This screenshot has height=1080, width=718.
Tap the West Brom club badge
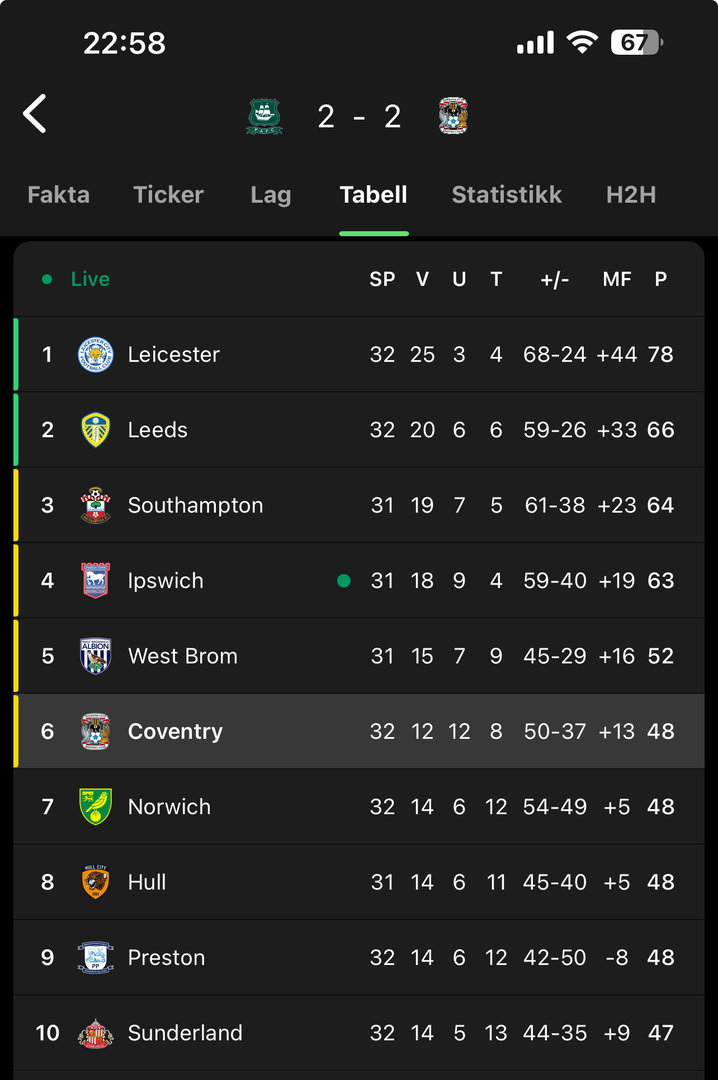[x=96, y=656]
